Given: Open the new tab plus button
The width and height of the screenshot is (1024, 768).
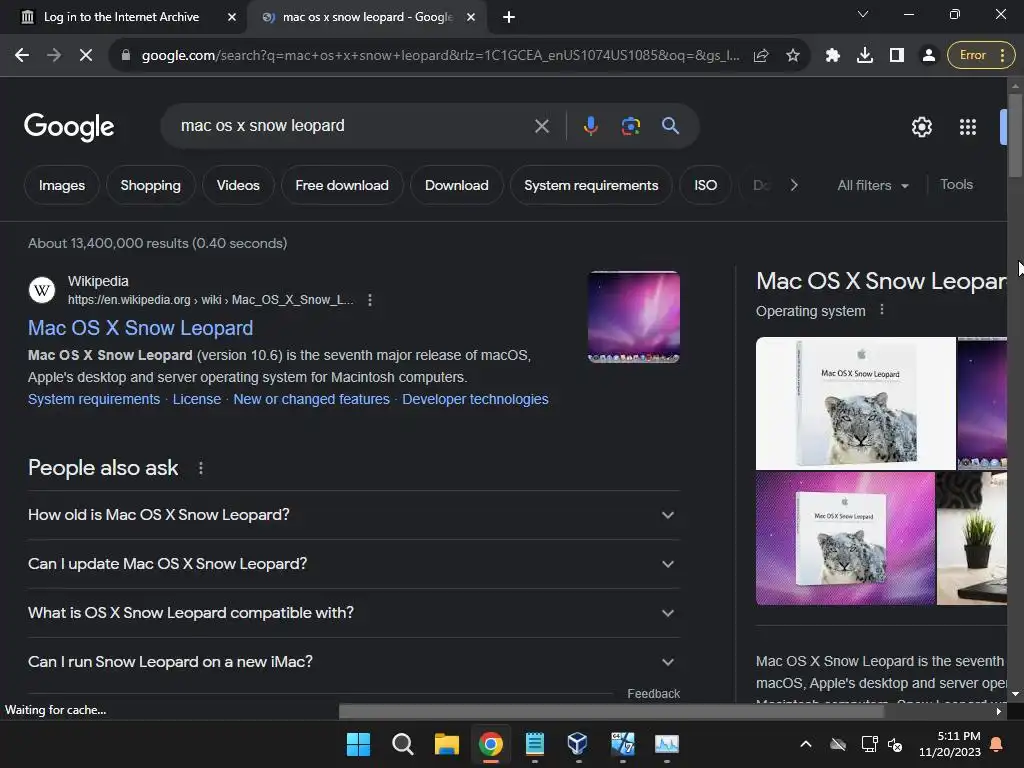Looking at the screenshot, I should pos(509,17).
